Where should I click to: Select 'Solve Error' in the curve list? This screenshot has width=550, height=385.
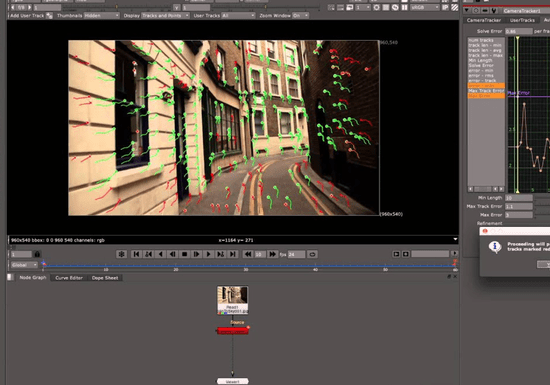(486, 66)
